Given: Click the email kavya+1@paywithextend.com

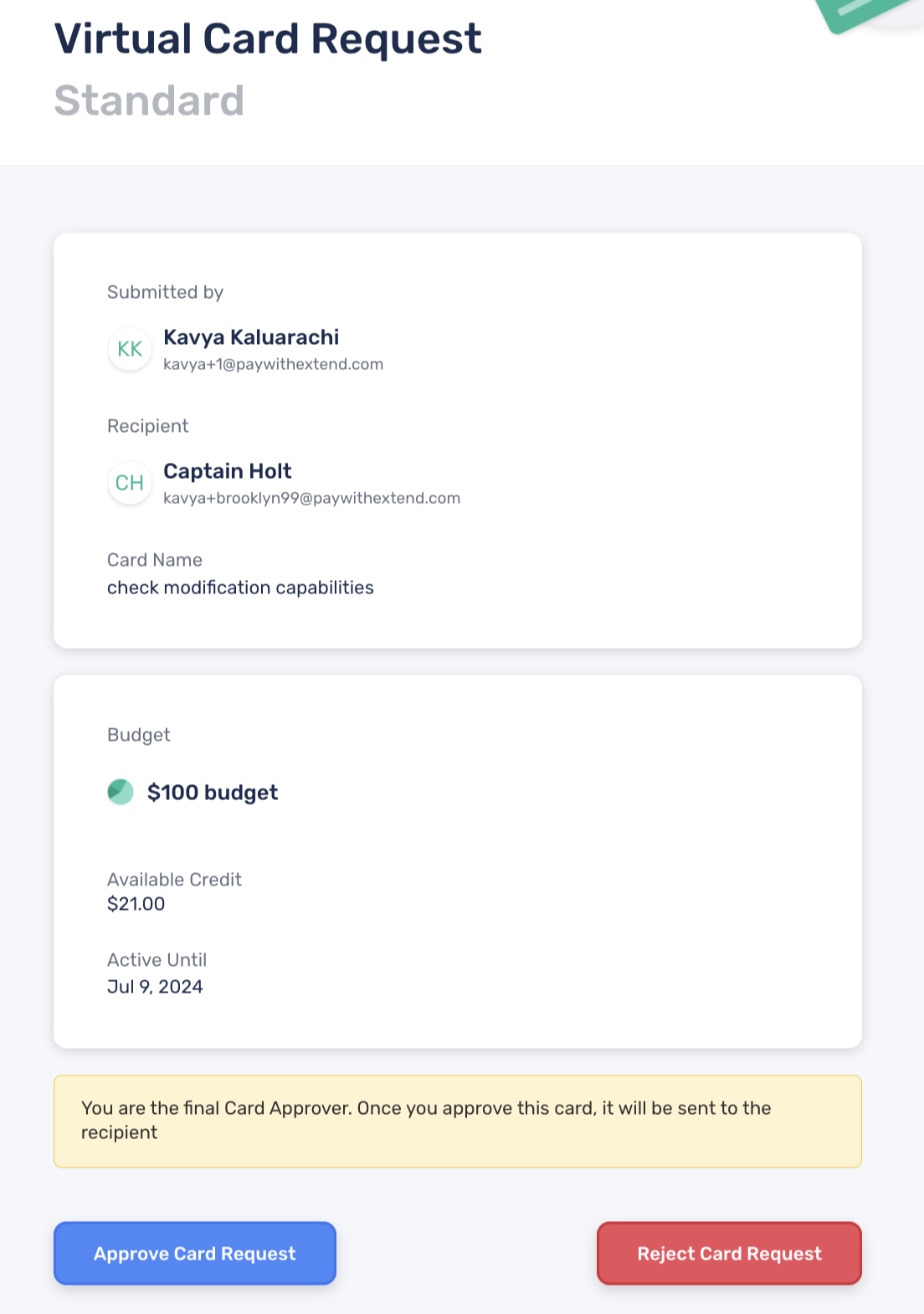Looking at the screenshot, I should 273,364.
